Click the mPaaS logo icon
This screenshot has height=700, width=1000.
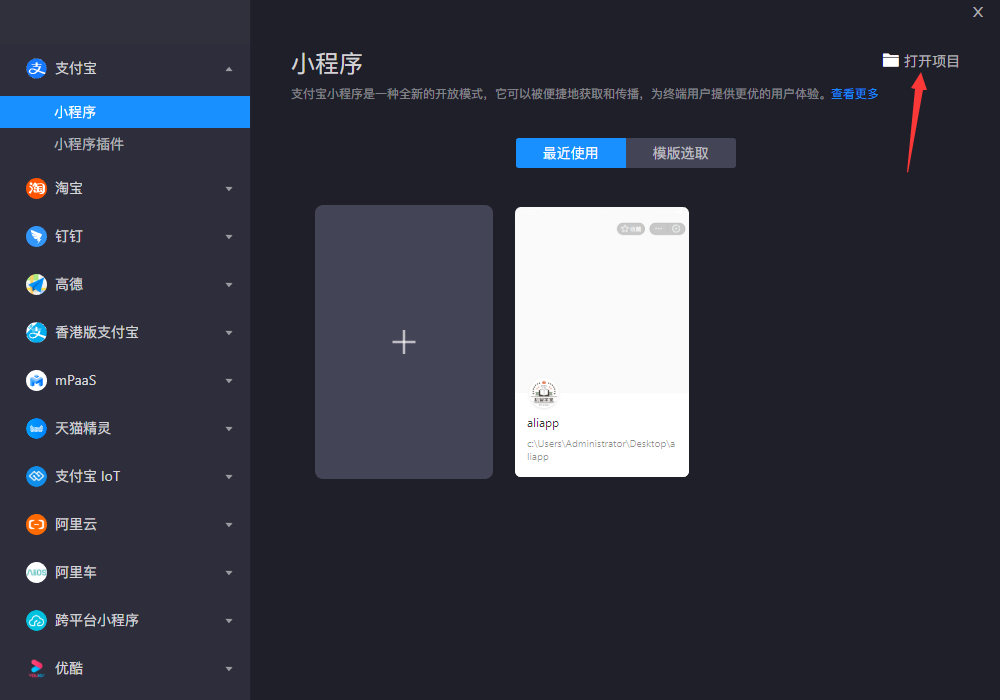click(x=36, y=380)
